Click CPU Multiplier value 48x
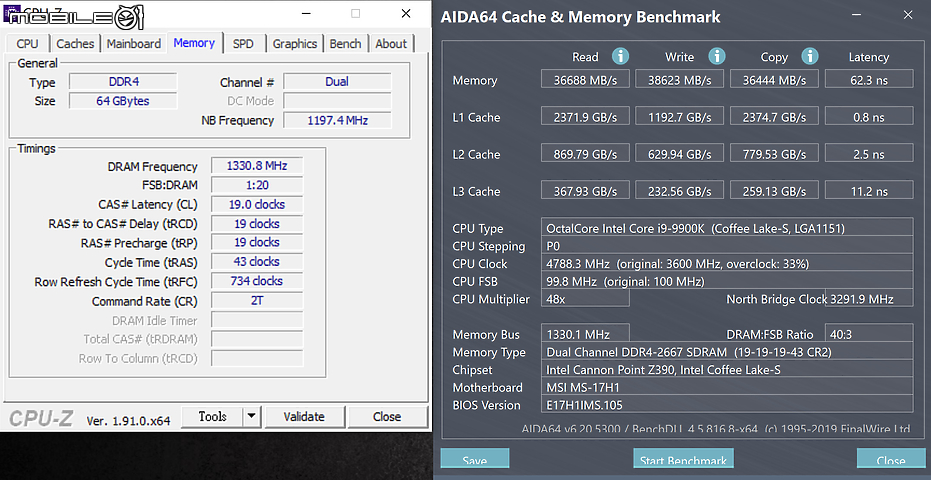Viewport: 931px width, 480px height. click(x=585, y=299)
